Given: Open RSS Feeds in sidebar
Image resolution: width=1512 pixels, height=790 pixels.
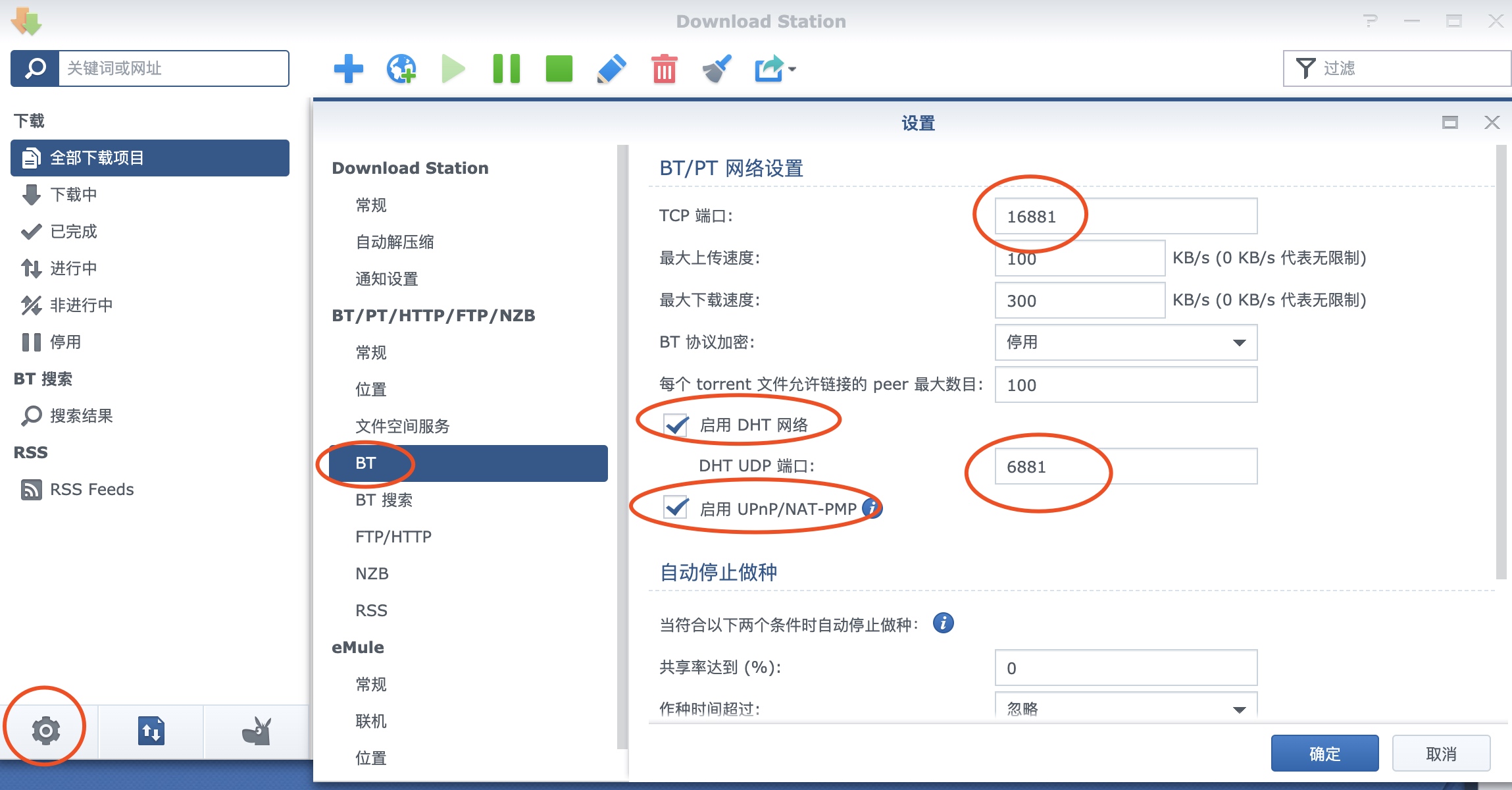Looking at the screenshot, I should coord(150,490).
